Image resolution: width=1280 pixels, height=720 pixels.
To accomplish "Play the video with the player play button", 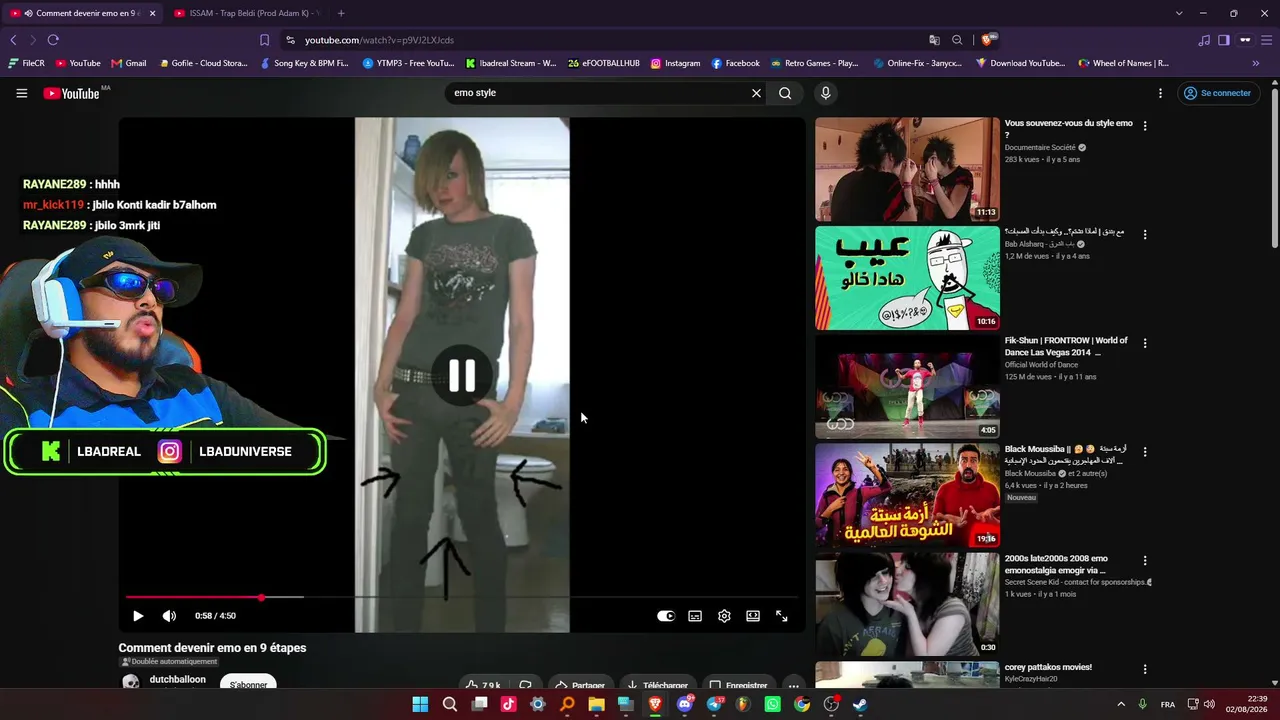I will [x=138, y=616].
